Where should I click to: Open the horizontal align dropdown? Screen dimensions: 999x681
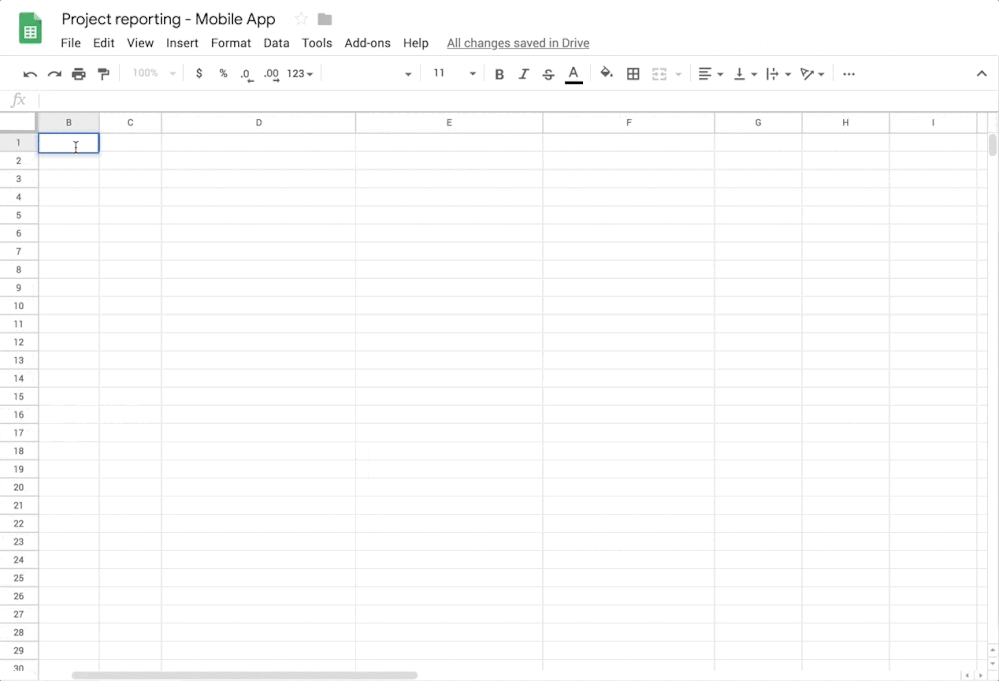711,74
